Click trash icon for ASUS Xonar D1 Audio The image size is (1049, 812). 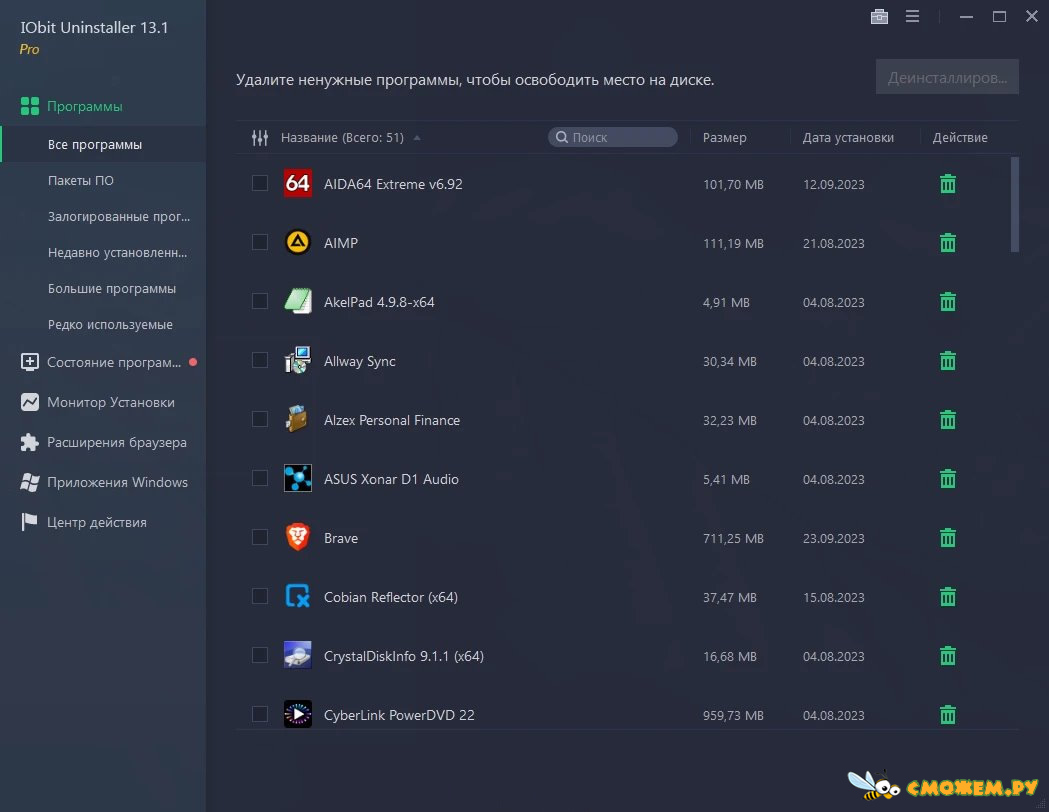[947, 479]
